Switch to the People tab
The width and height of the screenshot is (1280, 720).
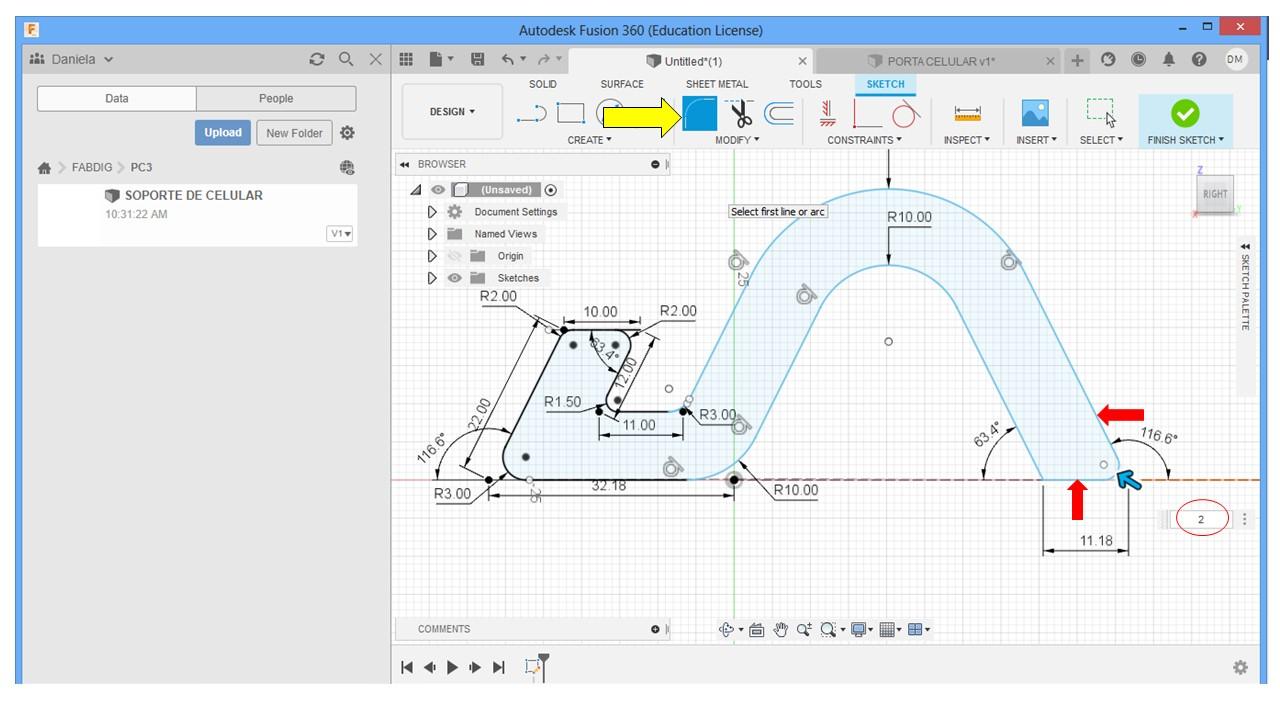click(x=276, y=99)
